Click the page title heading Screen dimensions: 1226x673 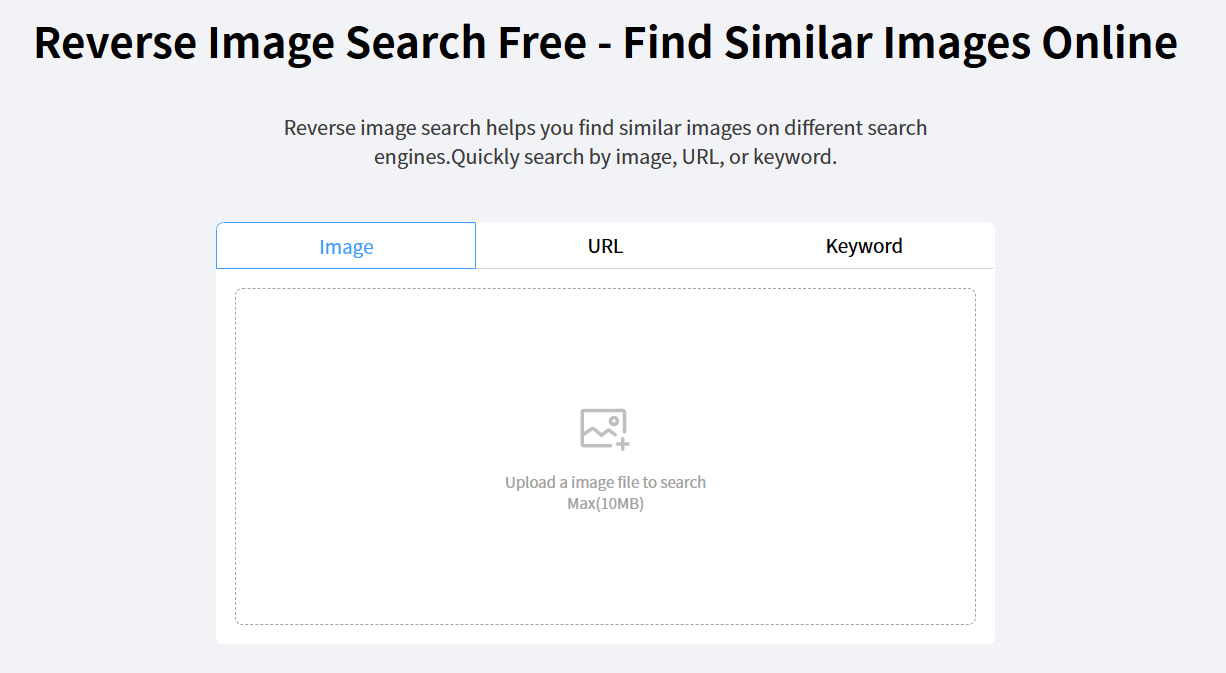pyautogui.click(x=604, y=42)
